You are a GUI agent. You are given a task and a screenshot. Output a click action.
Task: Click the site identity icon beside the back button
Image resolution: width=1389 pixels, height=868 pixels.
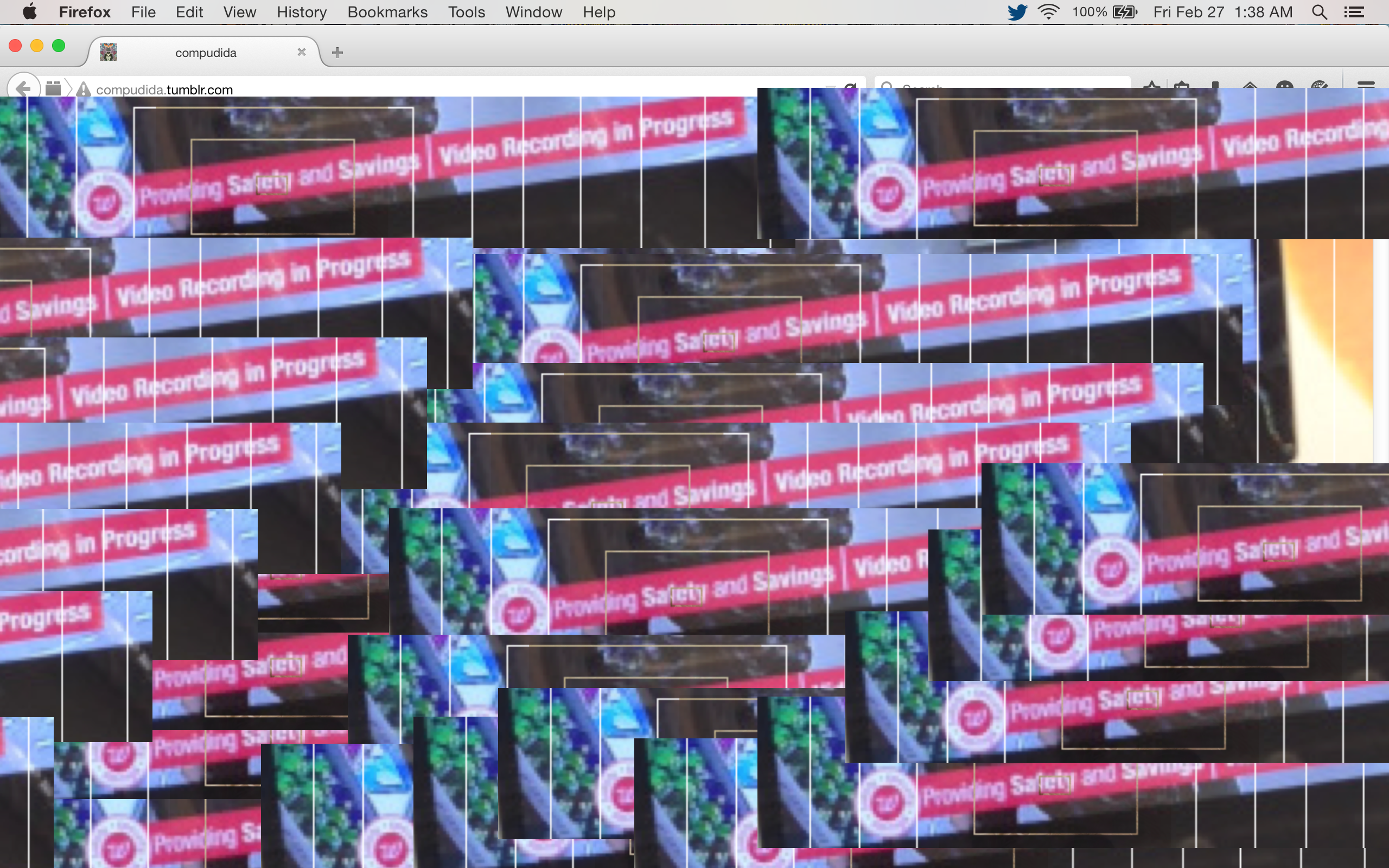[x=53, y=89]
